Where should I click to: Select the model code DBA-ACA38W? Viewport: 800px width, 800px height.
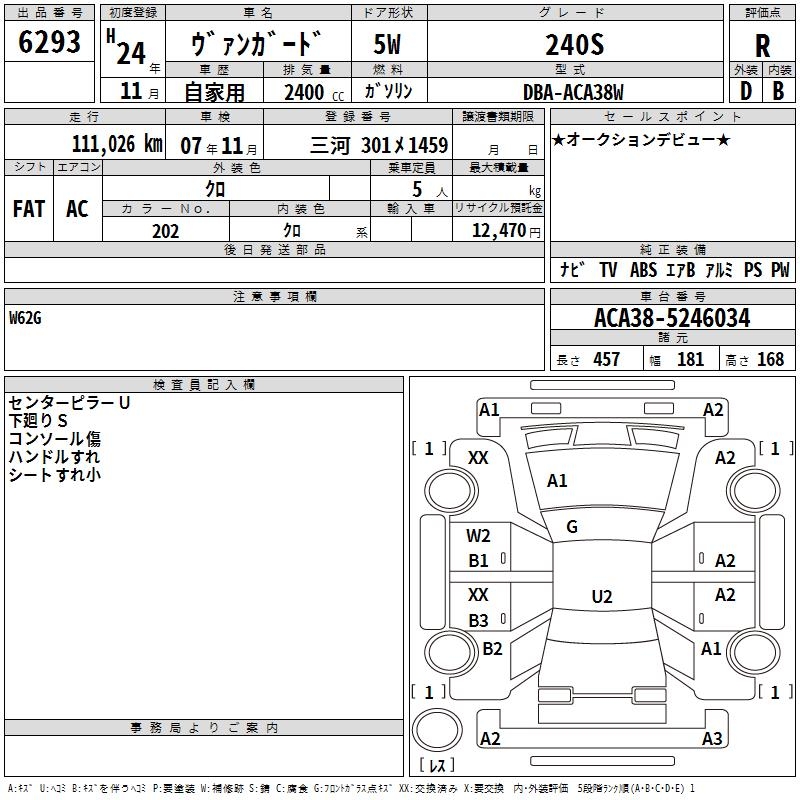(573, 92)
